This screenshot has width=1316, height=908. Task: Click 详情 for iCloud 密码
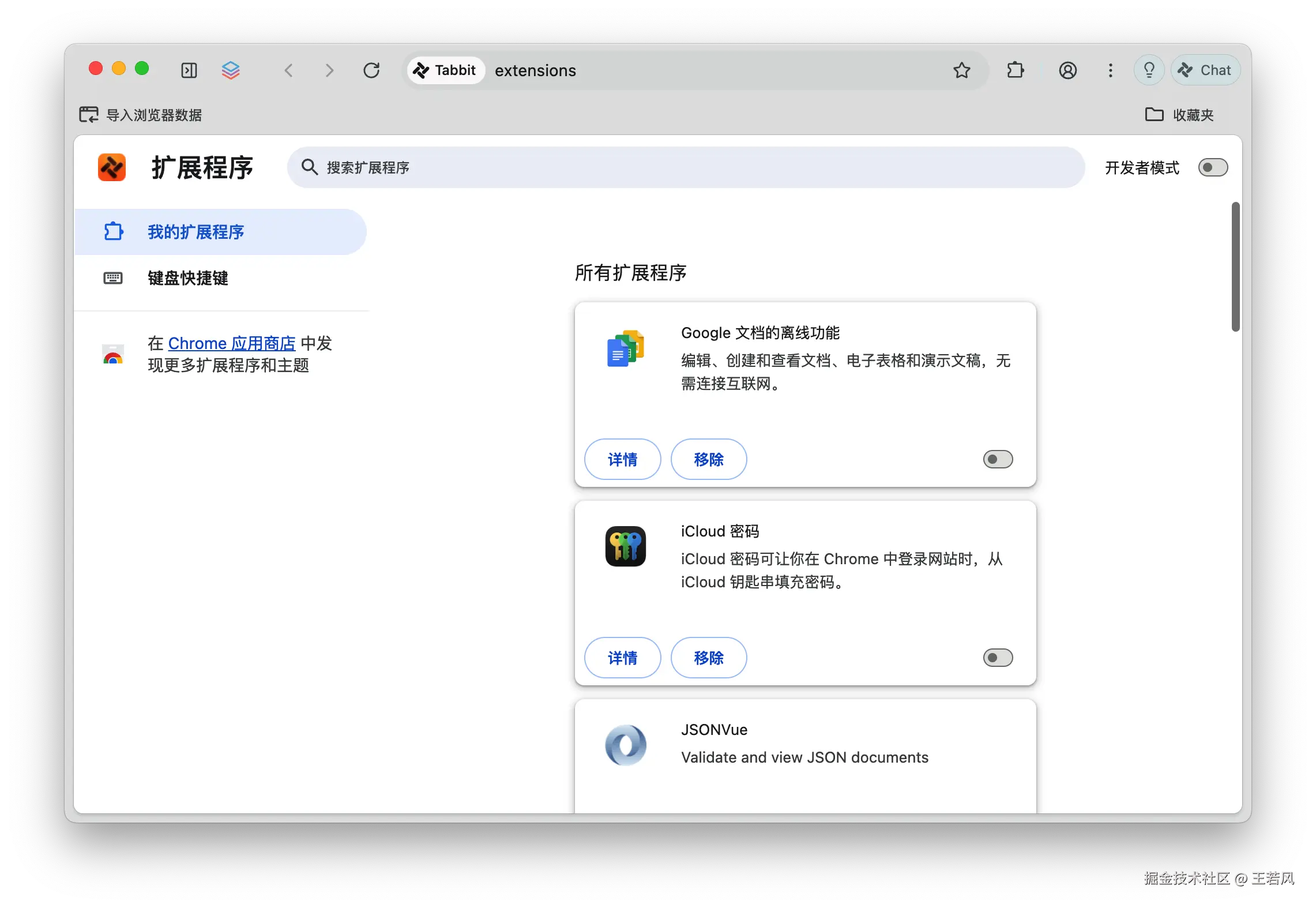click(622, 658)
